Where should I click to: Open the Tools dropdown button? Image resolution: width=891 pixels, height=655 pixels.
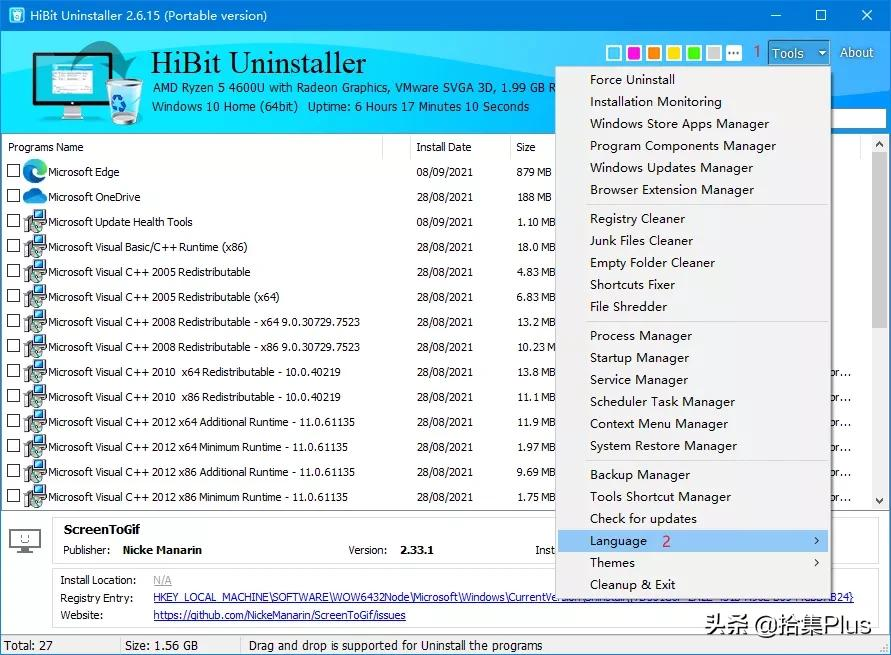(798, 53)
